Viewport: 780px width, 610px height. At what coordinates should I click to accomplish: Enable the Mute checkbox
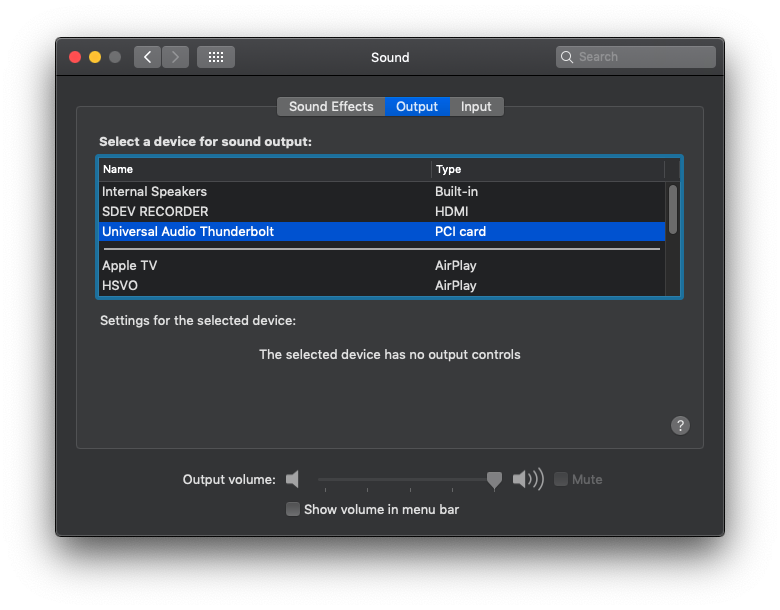[561, 479]
